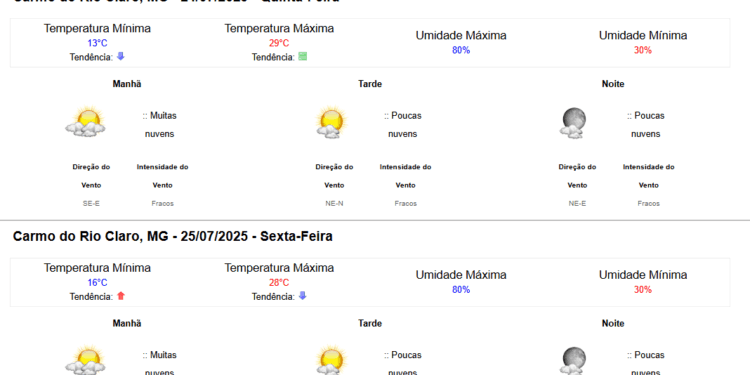Click the night moon icon for Quinta-Feira
Viewport: 750px width, 375px height.
coord(573,123)
